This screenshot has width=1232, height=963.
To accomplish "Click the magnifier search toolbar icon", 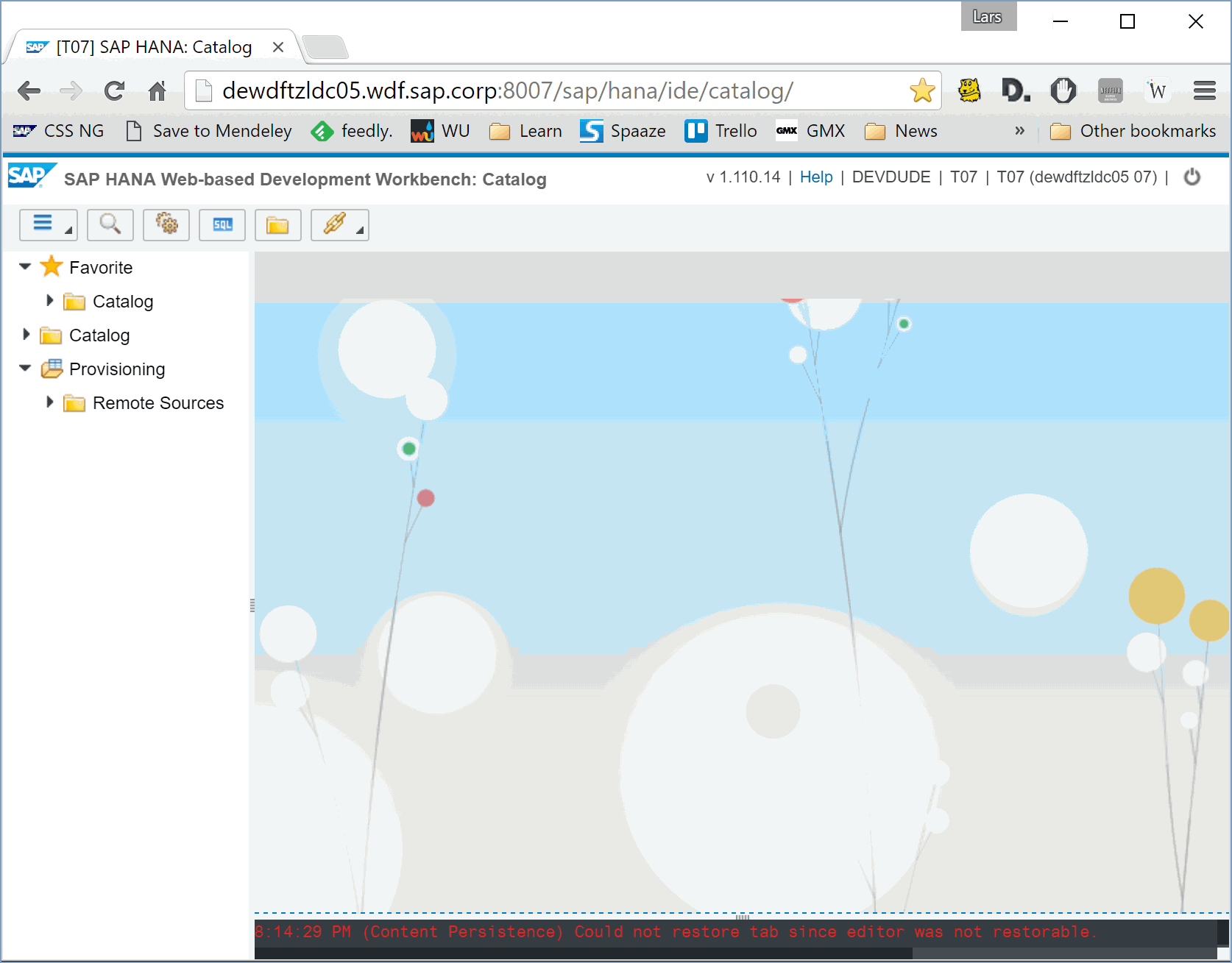I will pyautogui.click(x=110, y=224).
